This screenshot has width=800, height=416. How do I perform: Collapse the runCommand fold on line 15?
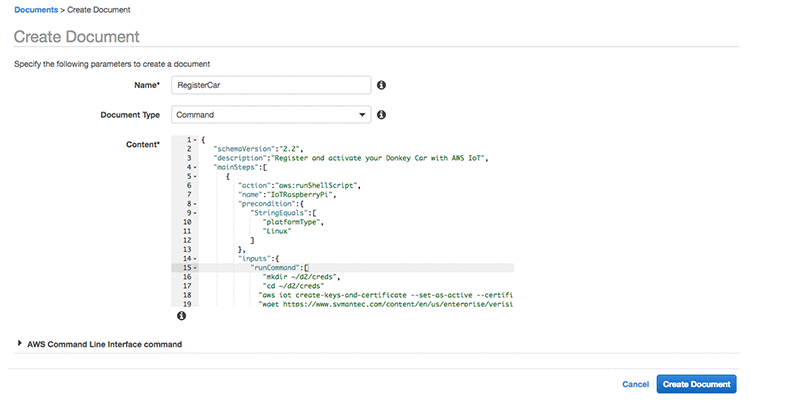click(x=195, y=268)
